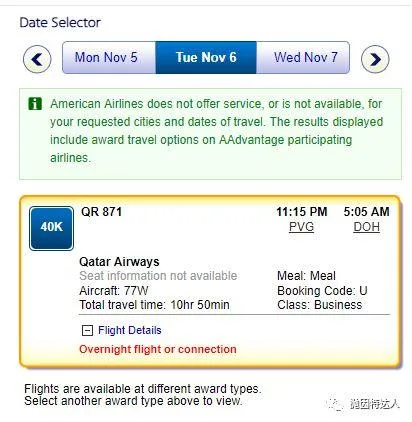
Task: Choose the 40K miles award button
Action: tap(51, 228)
